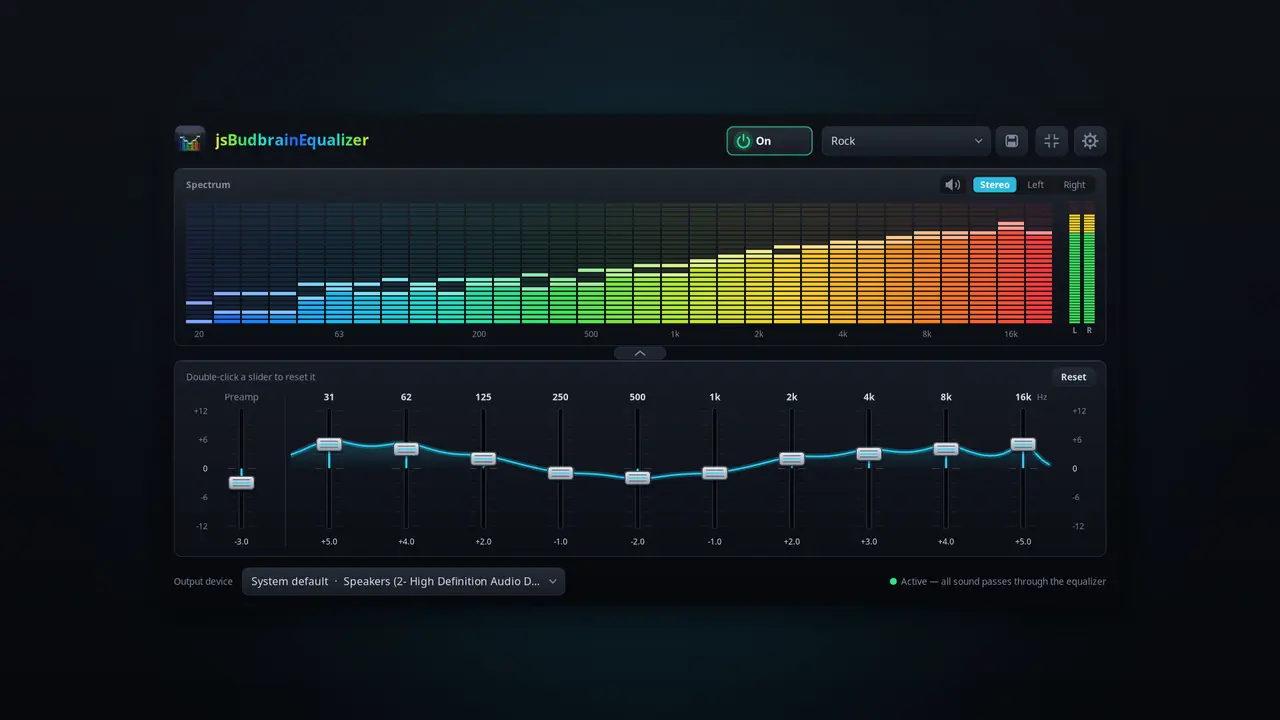Click the 125 Hz band slider handle
The image size is (1280, 720).
point(483,459)
